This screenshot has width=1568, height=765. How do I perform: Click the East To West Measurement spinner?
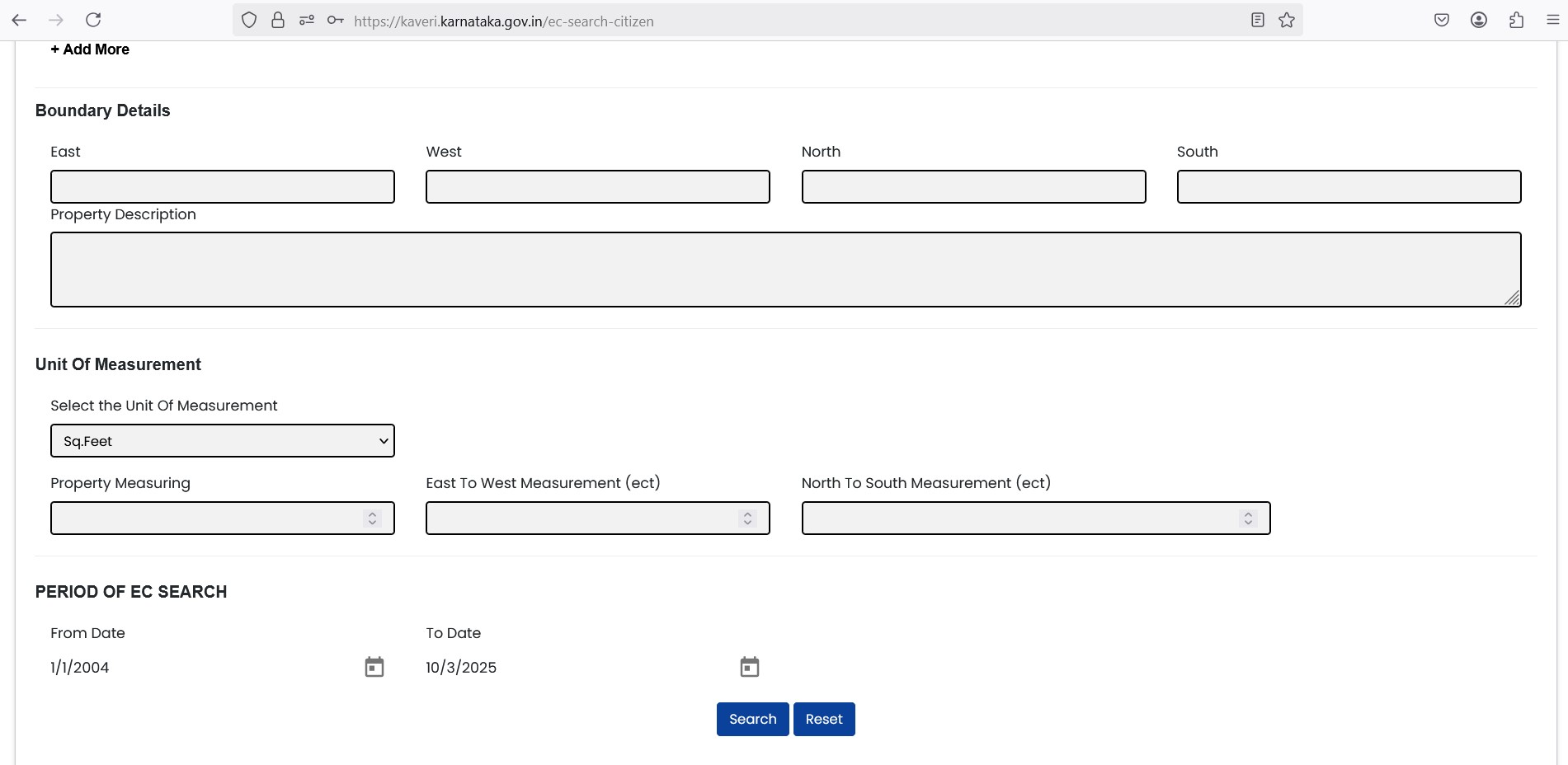pos(748,519)
